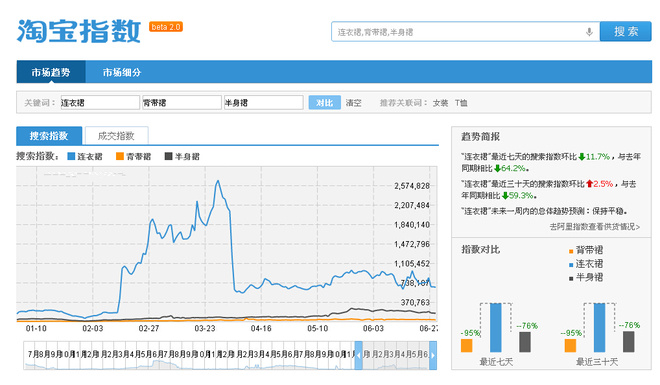Click the blue 搜索 search button

(626, 32)
